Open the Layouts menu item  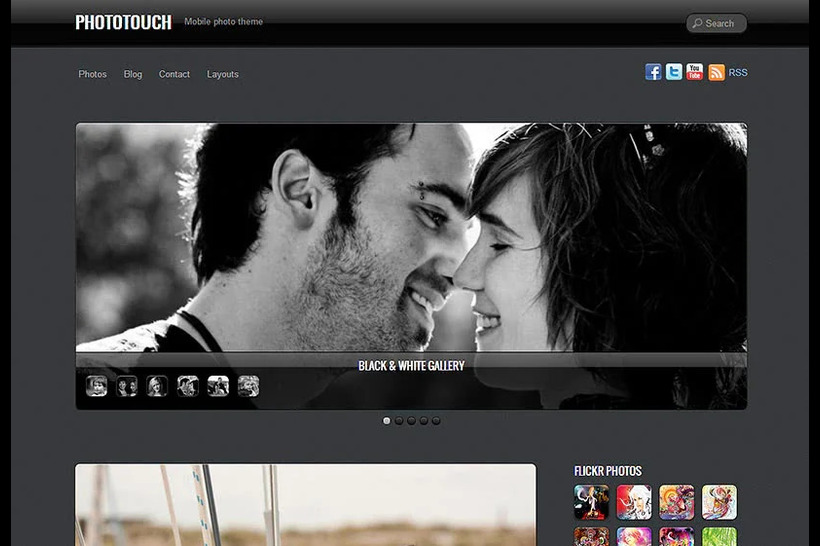[x=222, y=74]
